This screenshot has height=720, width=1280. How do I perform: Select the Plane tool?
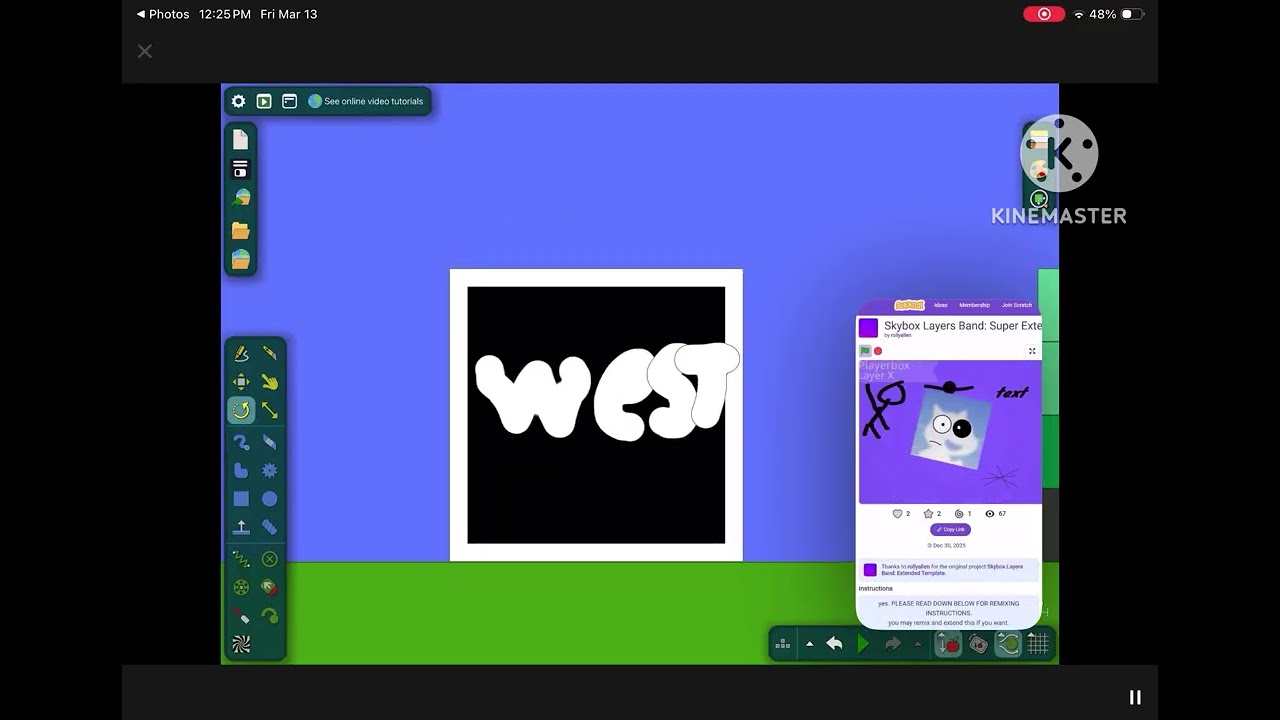(x=241, y=527)
